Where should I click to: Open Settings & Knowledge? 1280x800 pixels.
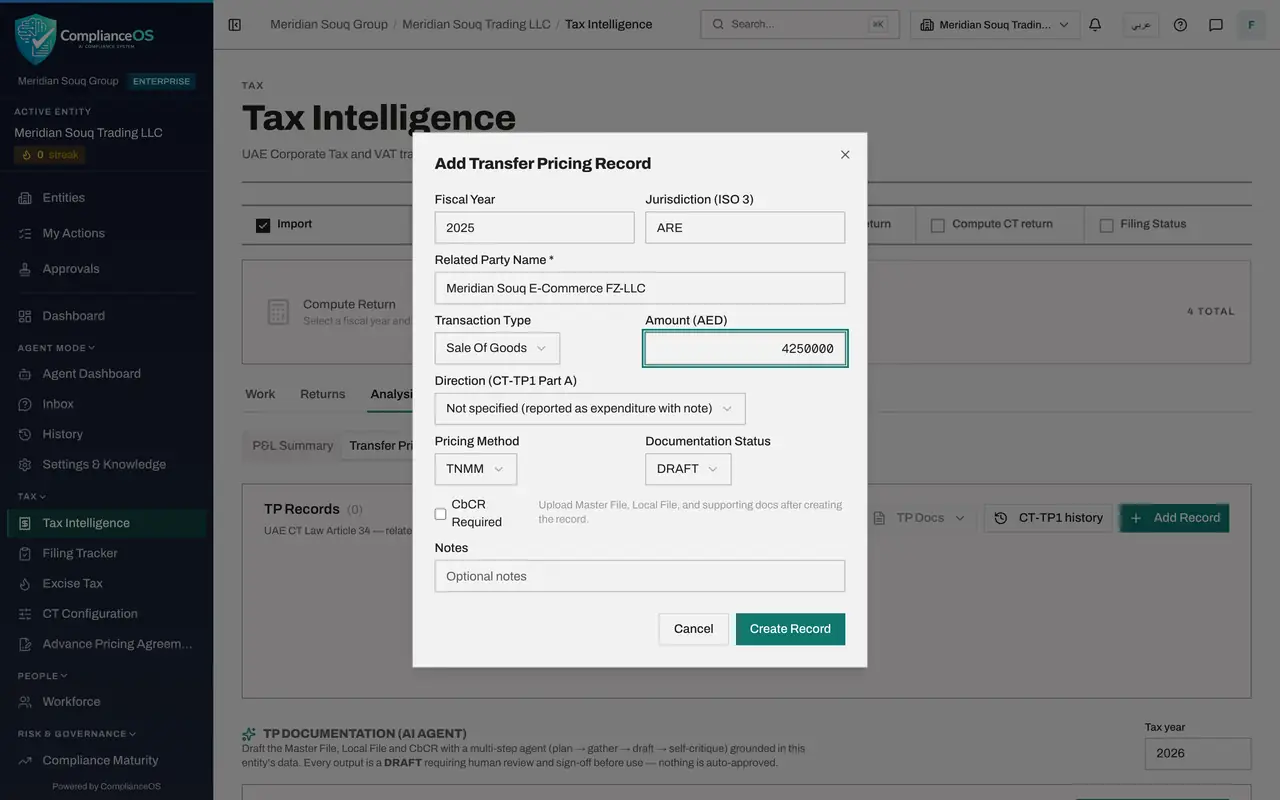(106, 464)
